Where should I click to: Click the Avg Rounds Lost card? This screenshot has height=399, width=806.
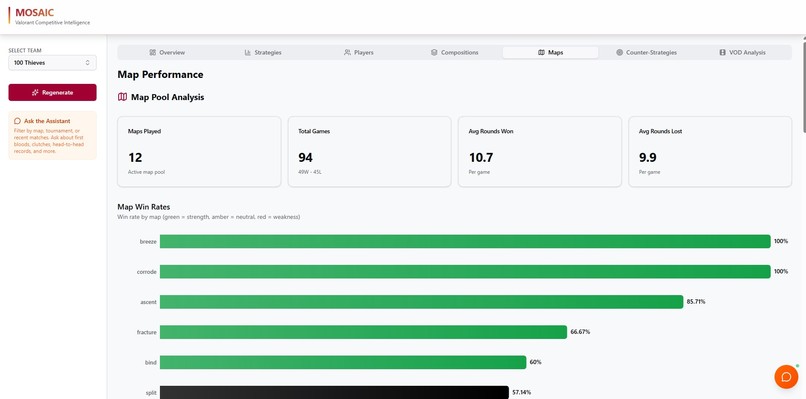pyautogui.click(x=710, y=152)
